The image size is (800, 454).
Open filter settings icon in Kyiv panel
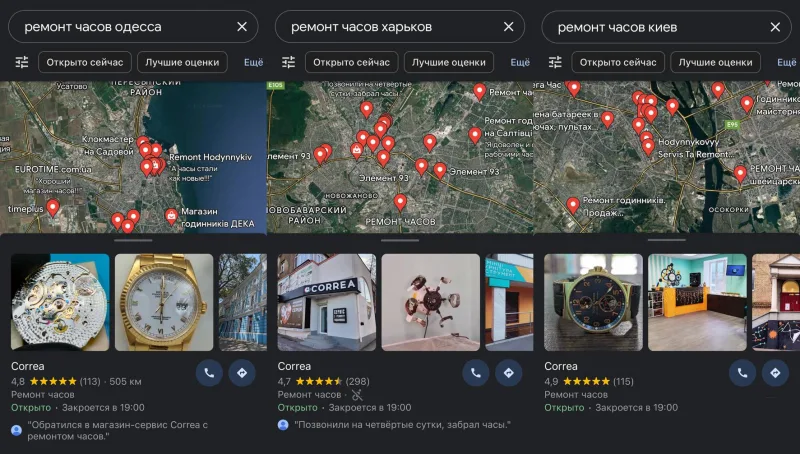555,62
